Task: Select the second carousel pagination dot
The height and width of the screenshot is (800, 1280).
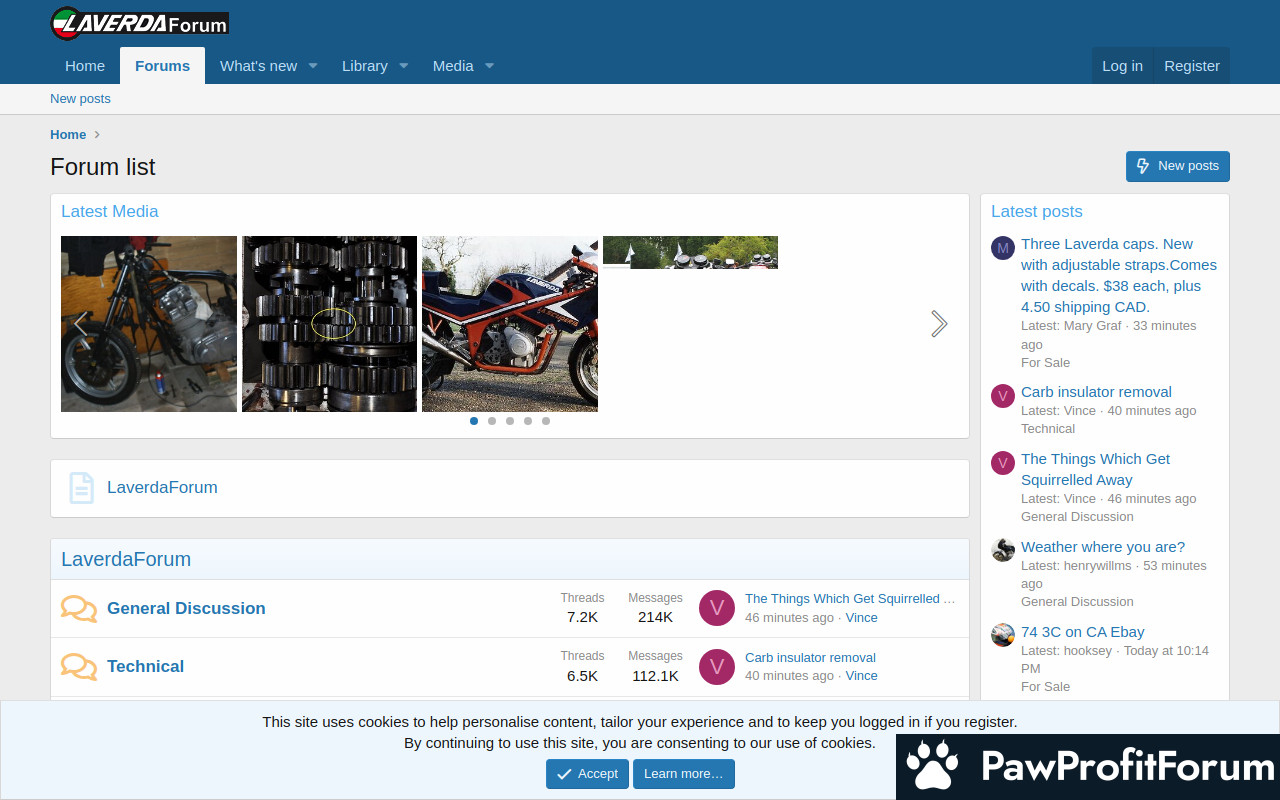Action: [x=492, y=421]
